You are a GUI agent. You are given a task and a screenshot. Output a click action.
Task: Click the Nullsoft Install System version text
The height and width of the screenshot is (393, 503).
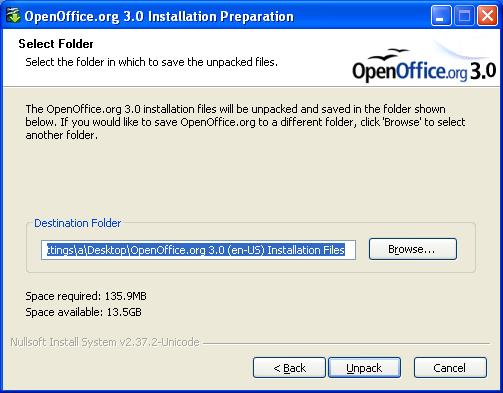pos(105,342)
